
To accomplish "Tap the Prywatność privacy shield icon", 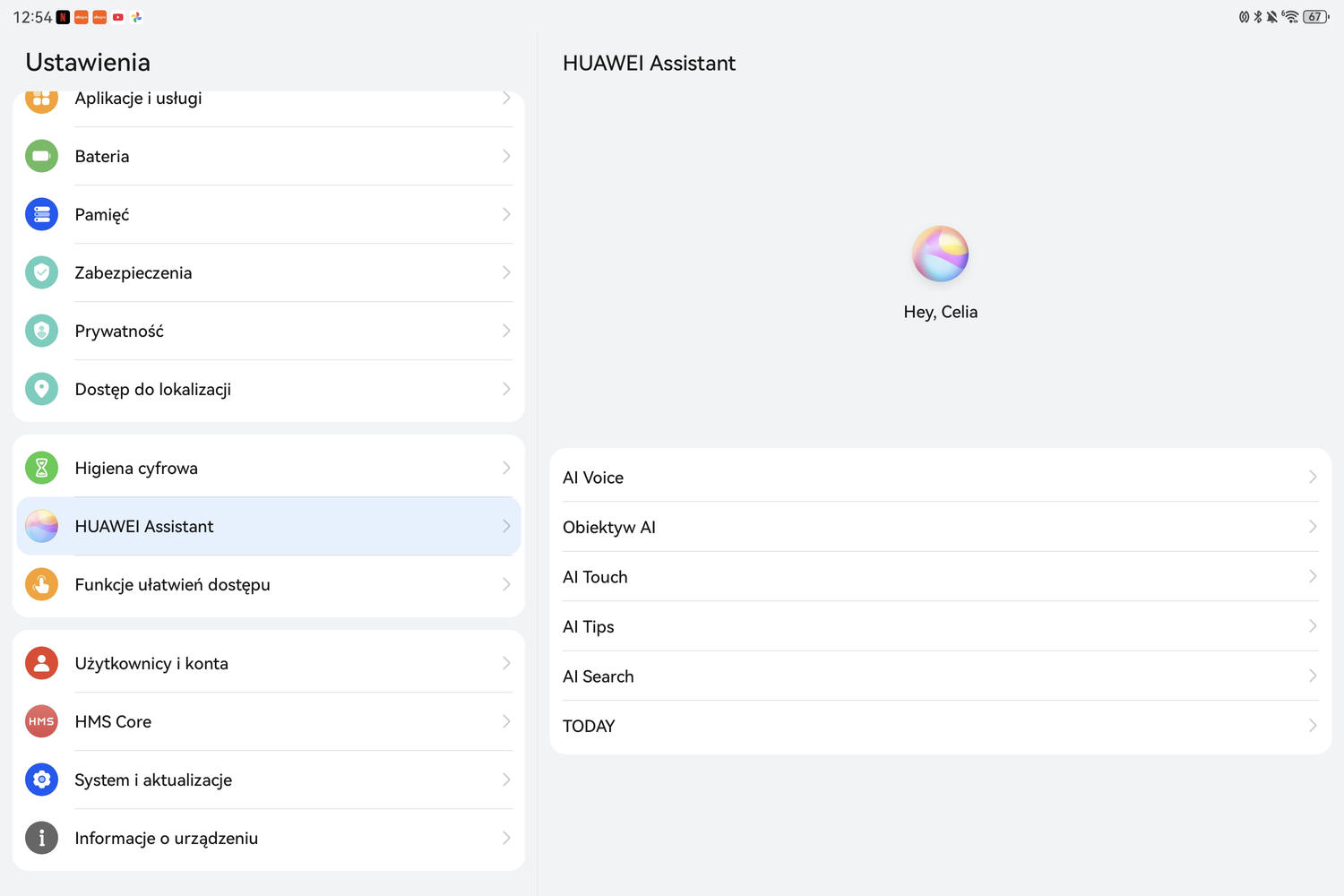I will coord(41,331).
